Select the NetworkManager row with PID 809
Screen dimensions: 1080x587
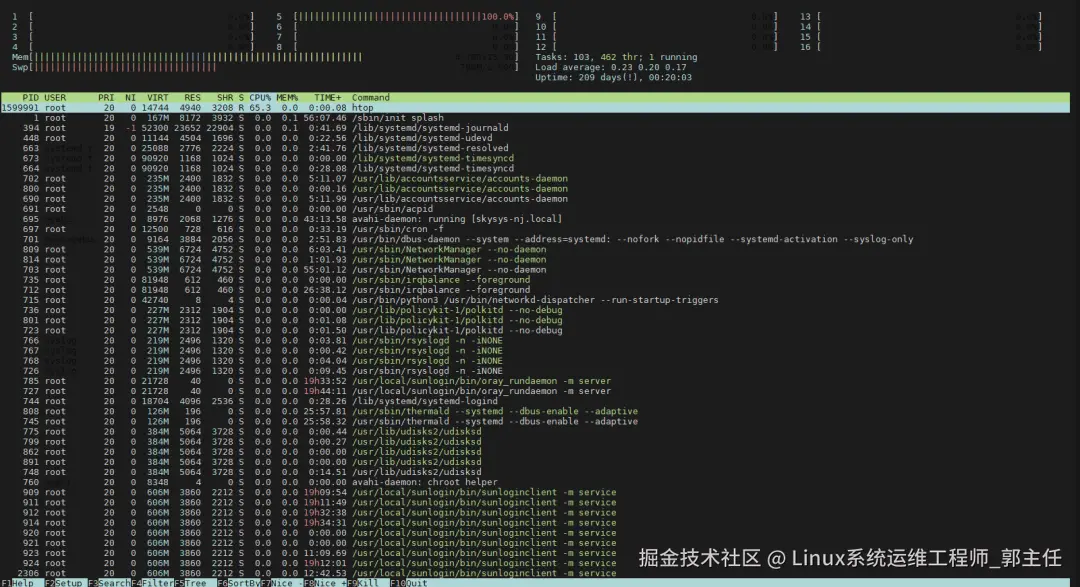[x=535, y=249]
